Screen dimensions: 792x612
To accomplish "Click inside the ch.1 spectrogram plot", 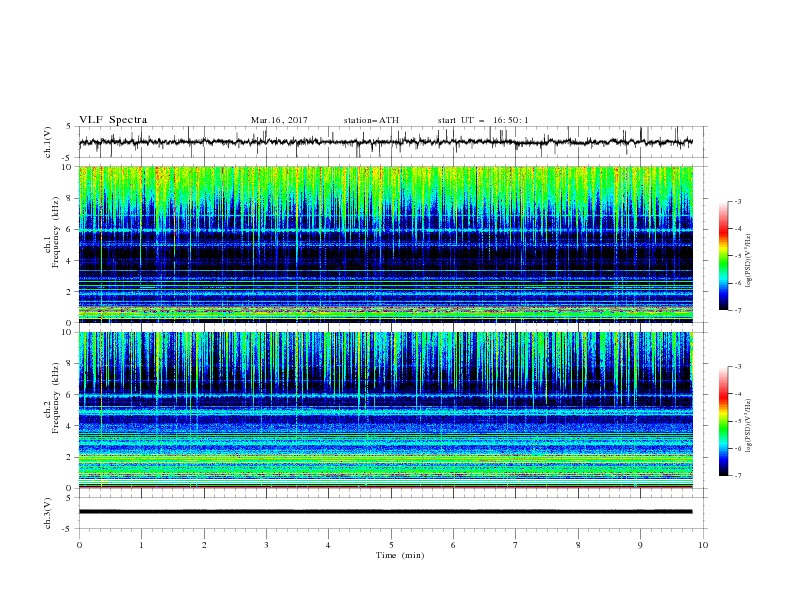I will [x=386, y=244].
